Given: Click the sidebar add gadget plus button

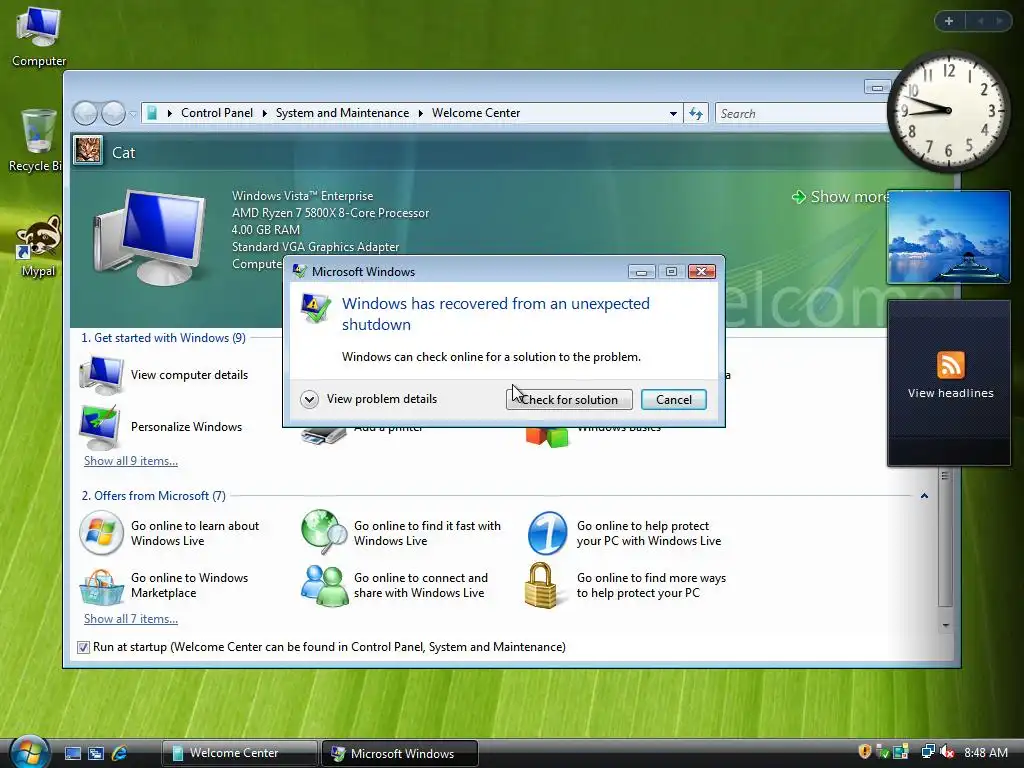Looking at the screenshot, I should [x=949, y=21].
